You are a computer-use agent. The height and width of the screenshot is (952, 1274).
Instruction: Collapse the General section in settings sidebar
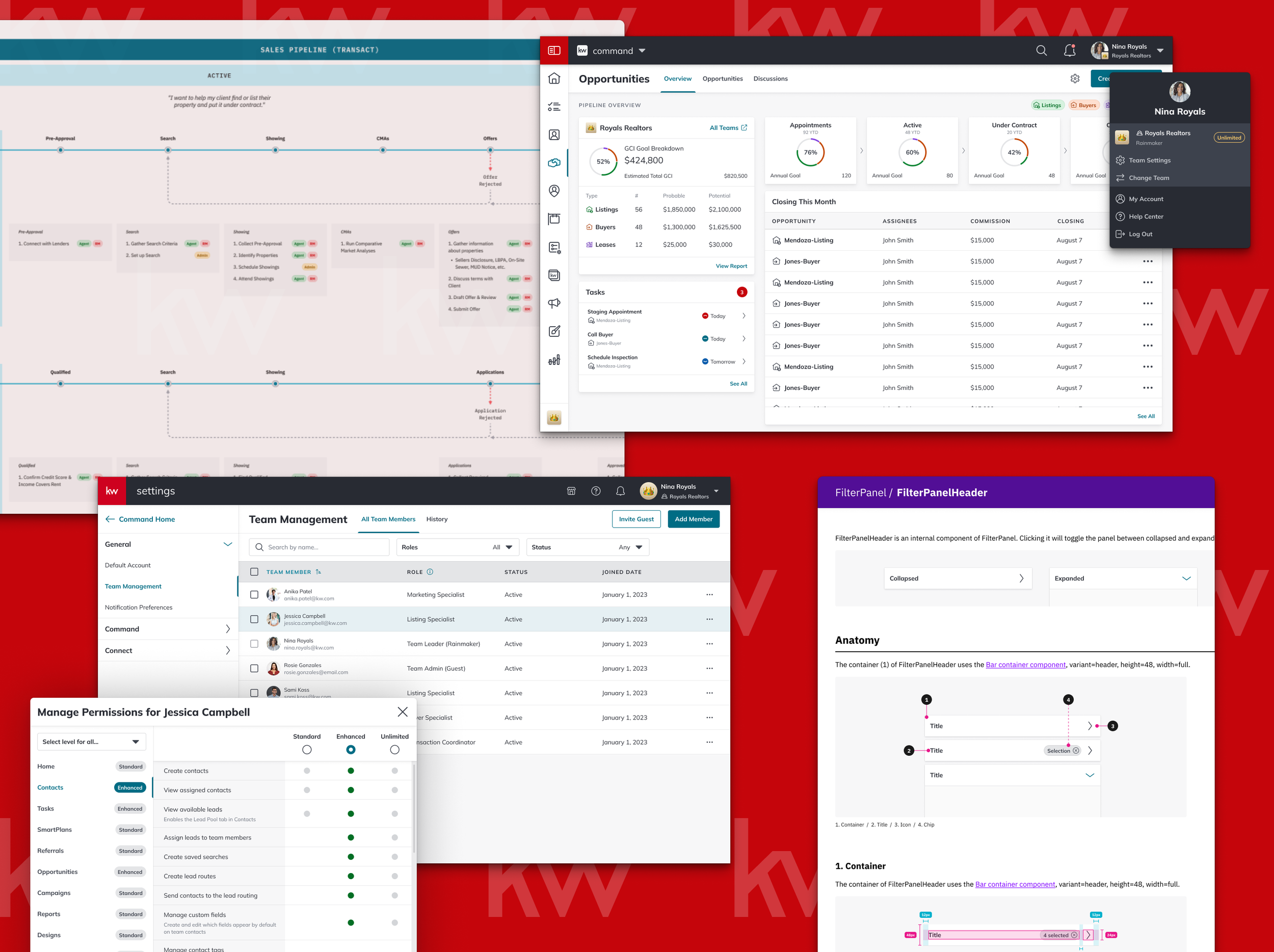[228, 544]
